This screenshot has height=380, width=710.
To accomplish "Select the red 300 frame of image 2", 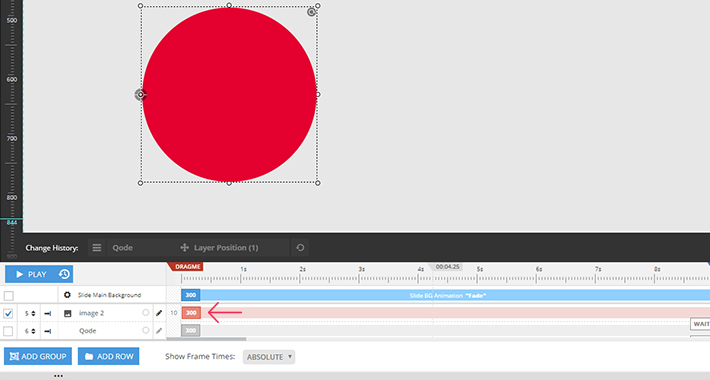I will click(x=191, y=313).
